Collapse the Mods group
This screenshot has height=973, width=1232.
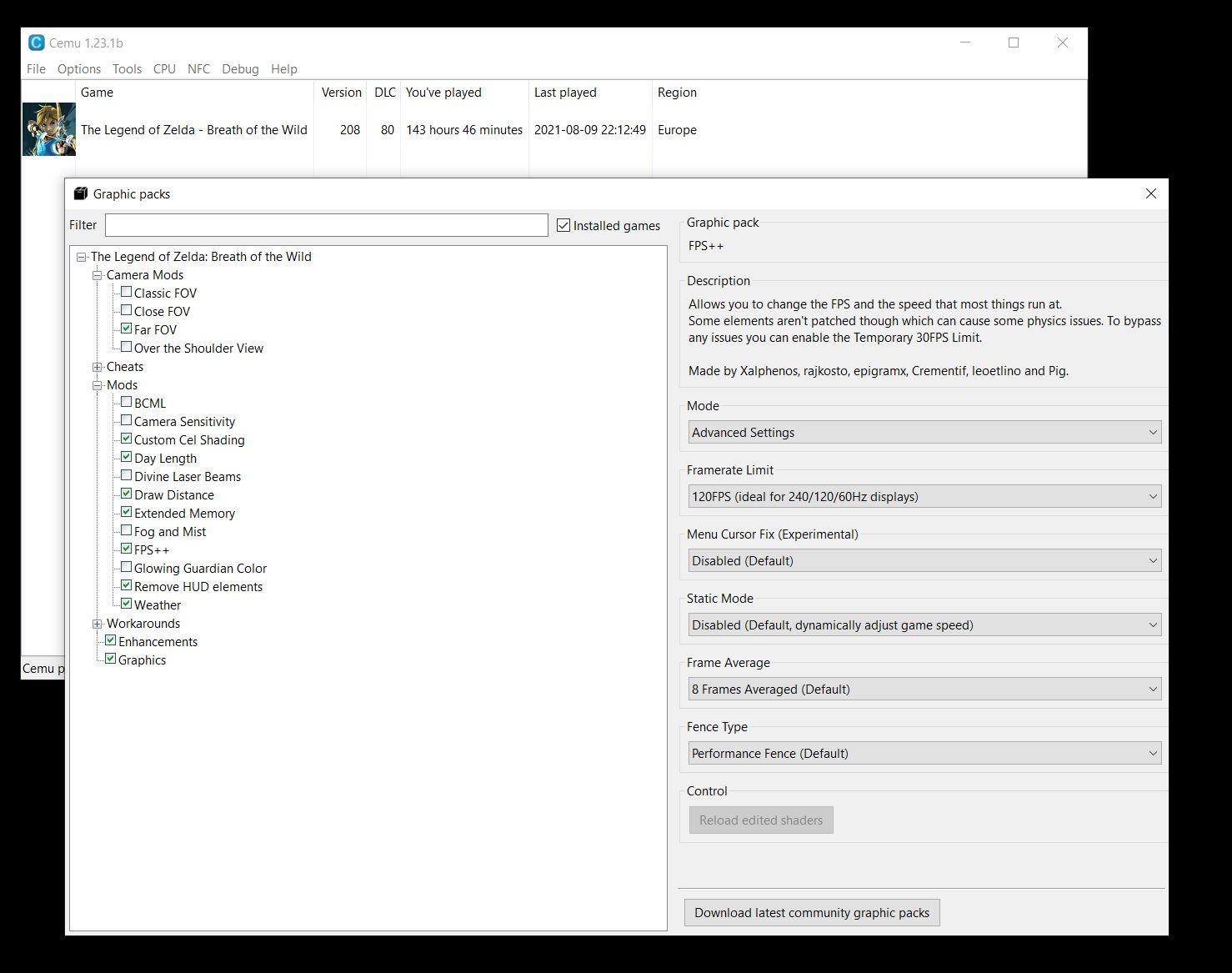click(x=97, y=385)
